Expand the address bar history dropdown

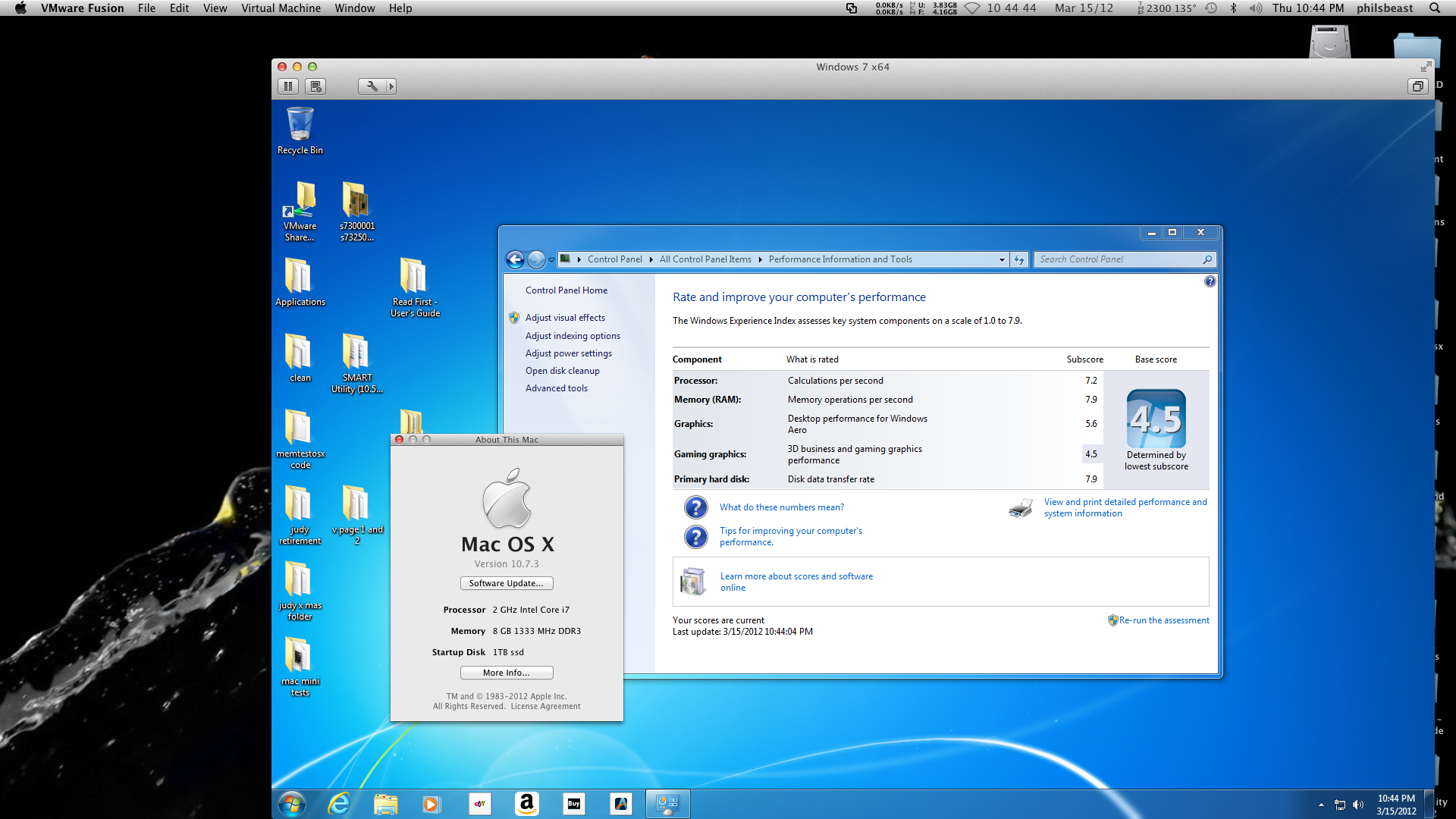click(x=1001, y=259)
